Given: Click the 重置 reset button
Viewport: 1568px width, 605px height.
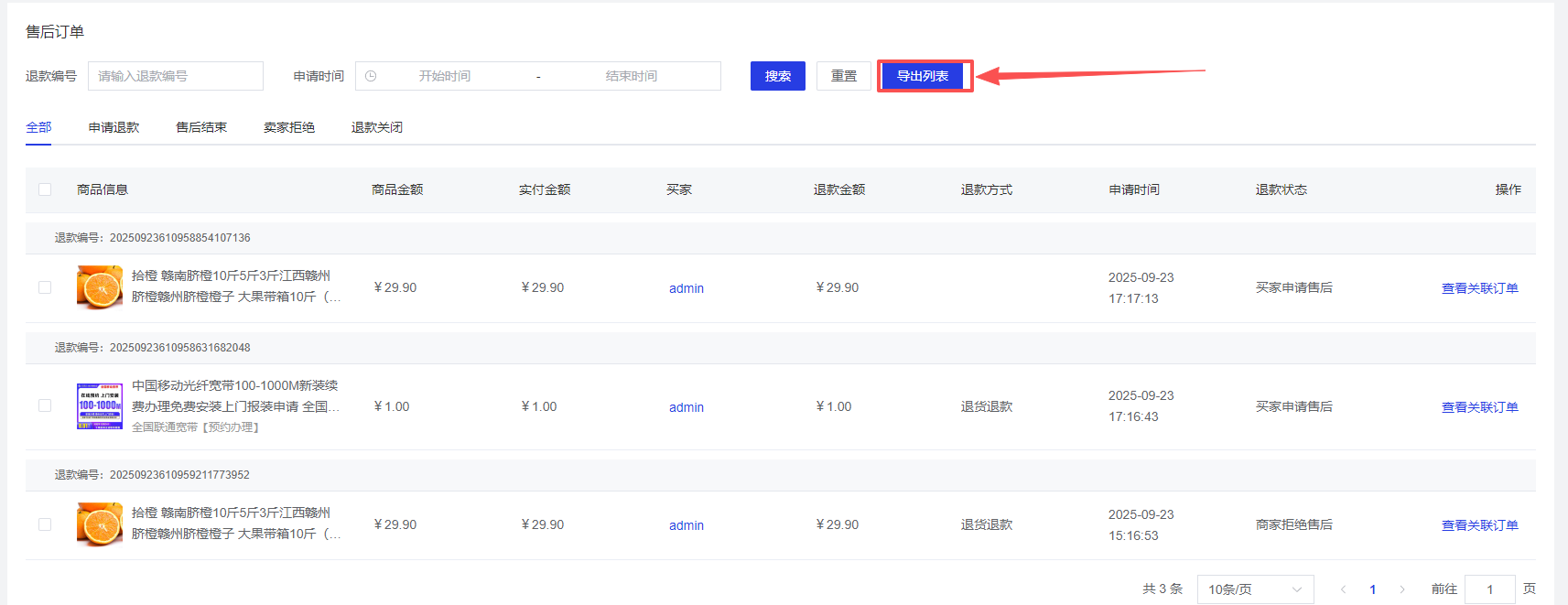Looking at the screenshot, I should click(843, 76).
